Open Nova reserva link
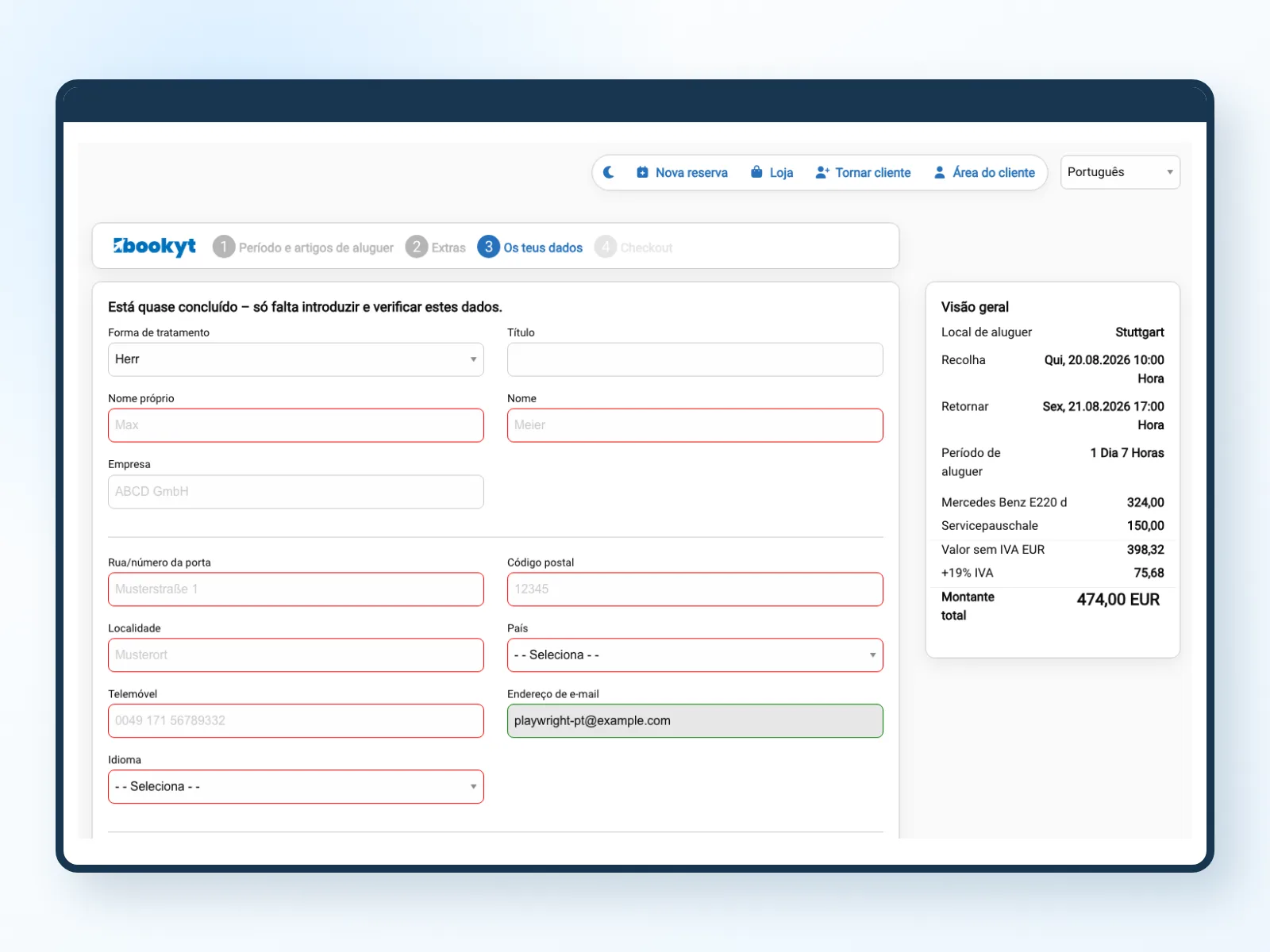 (682, 172)
